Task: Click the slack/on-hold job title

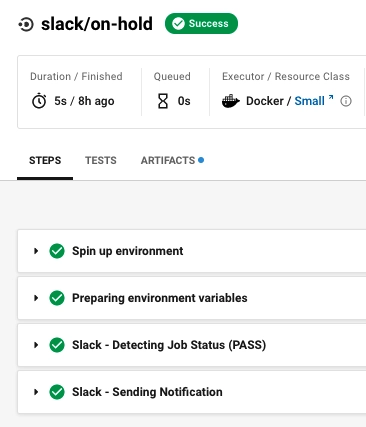Action: (97, 24)
